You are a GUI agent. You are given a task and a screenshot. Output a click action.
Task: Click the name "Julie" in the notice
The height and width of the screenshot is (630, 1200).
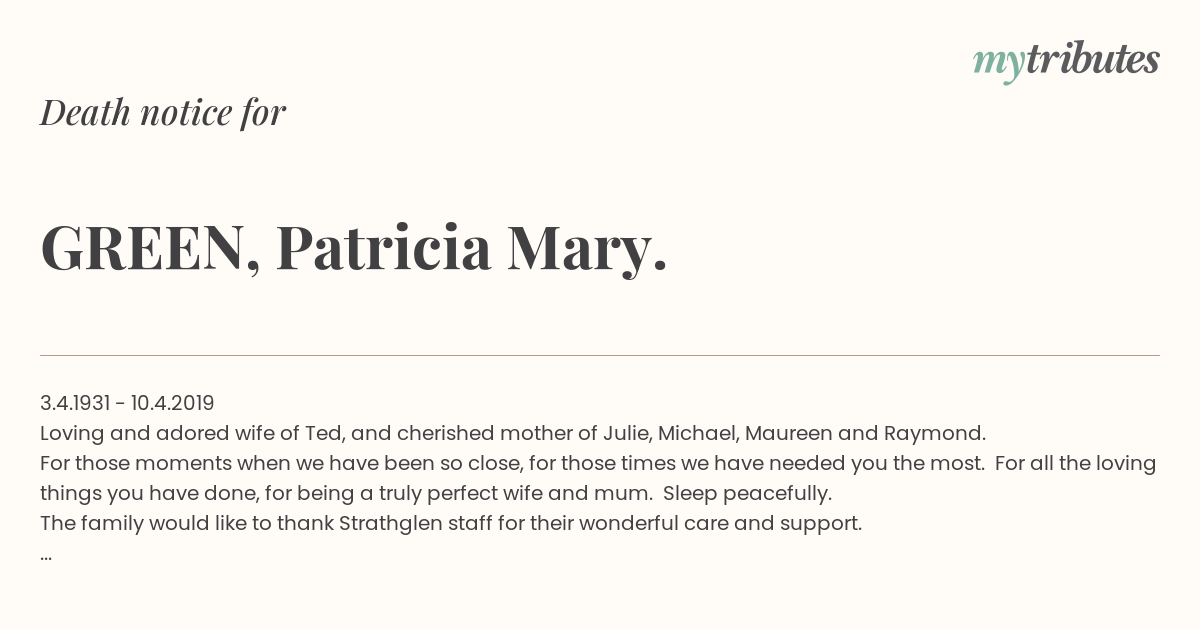point(627,433)
